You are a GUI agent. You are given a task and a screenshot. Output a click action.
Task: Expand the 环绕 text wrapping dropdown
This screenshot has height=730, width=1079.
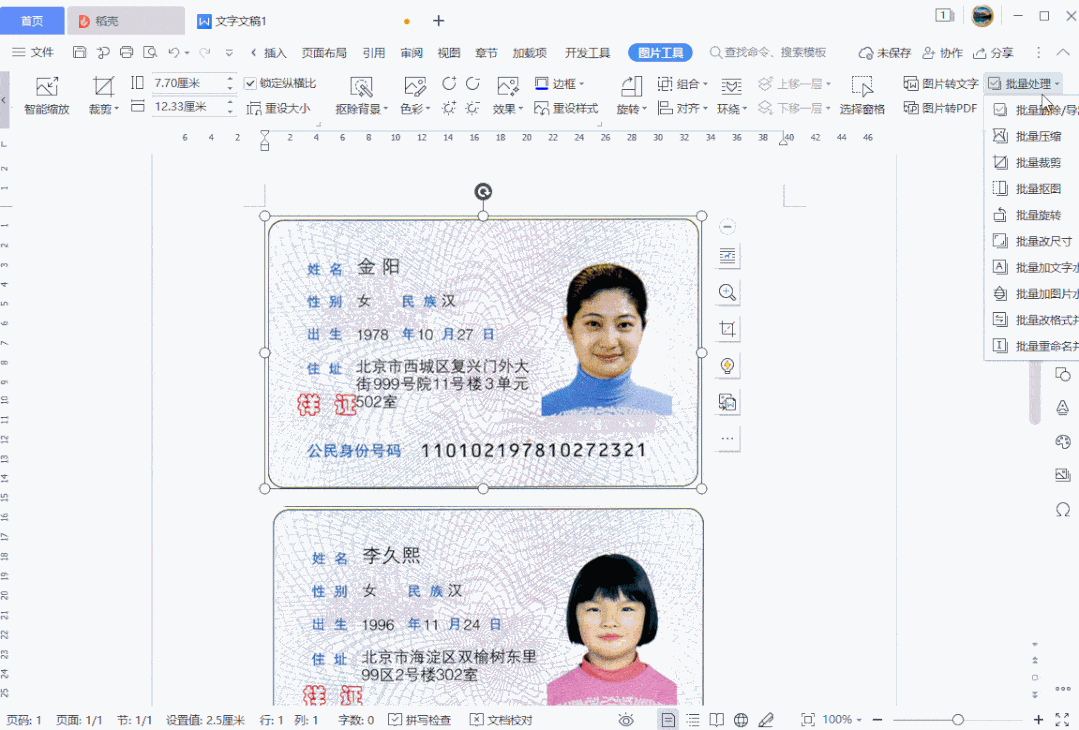(736, 108)
